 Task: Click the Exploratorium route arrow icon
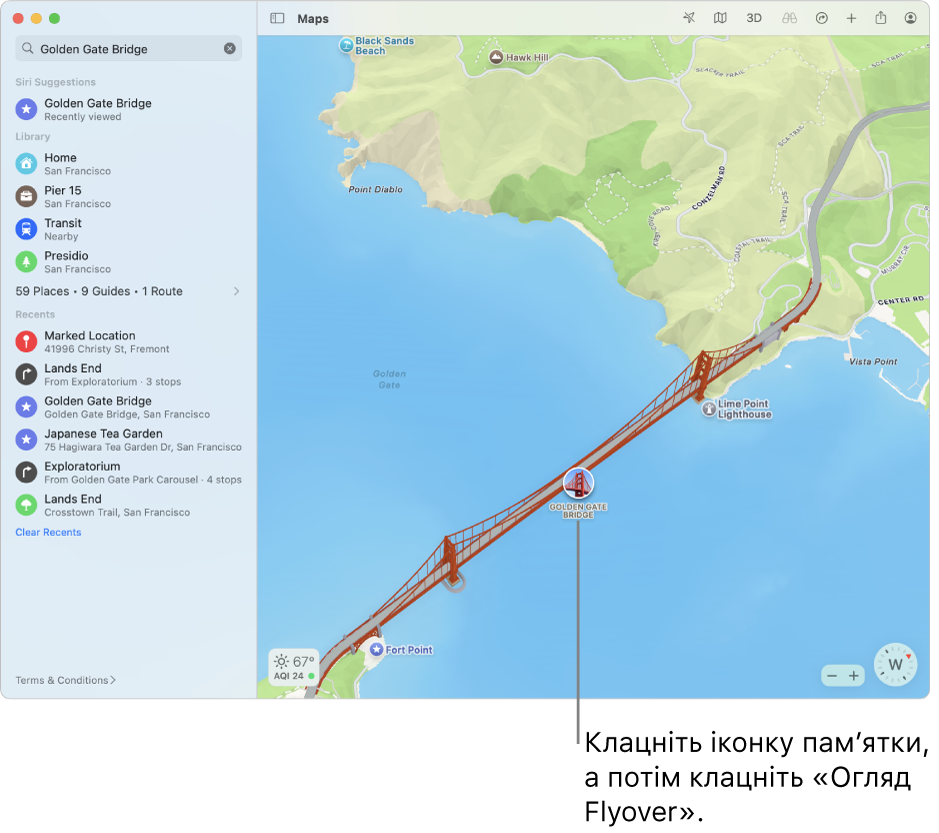26,472
